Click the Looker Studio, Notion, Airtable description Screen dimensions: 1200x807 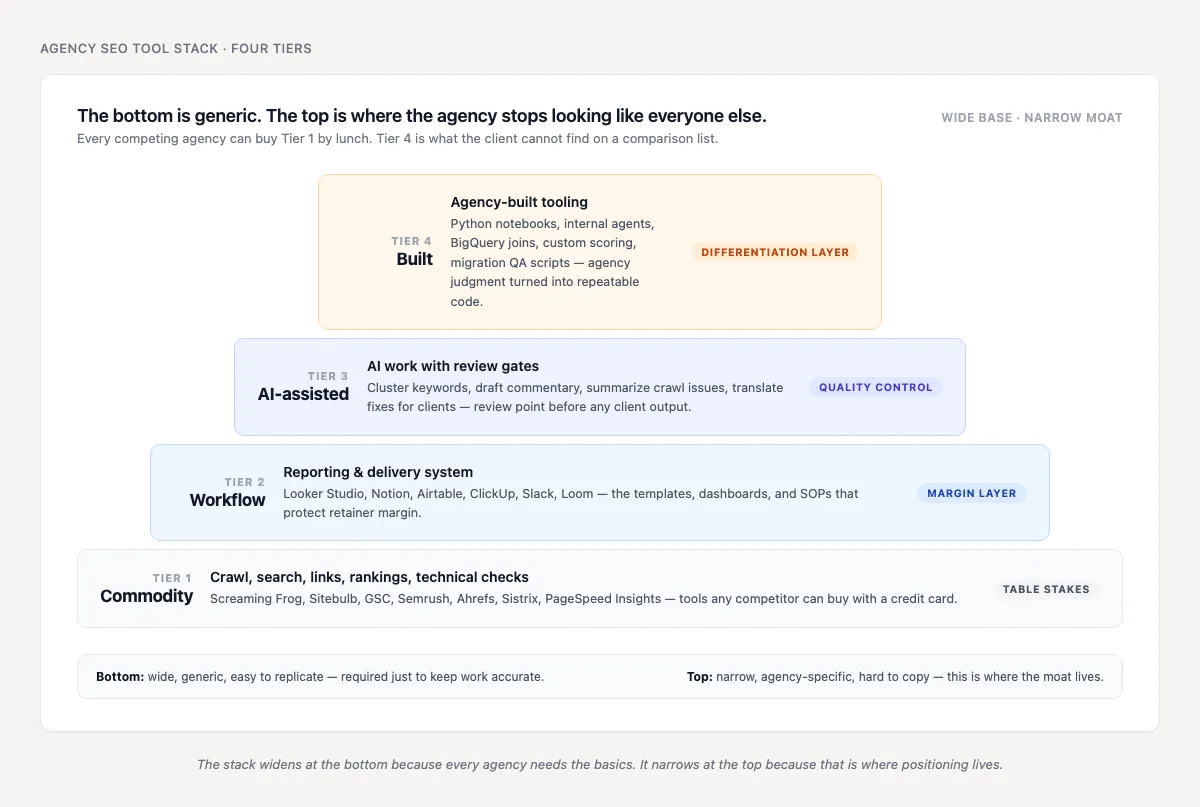point(571,503)
